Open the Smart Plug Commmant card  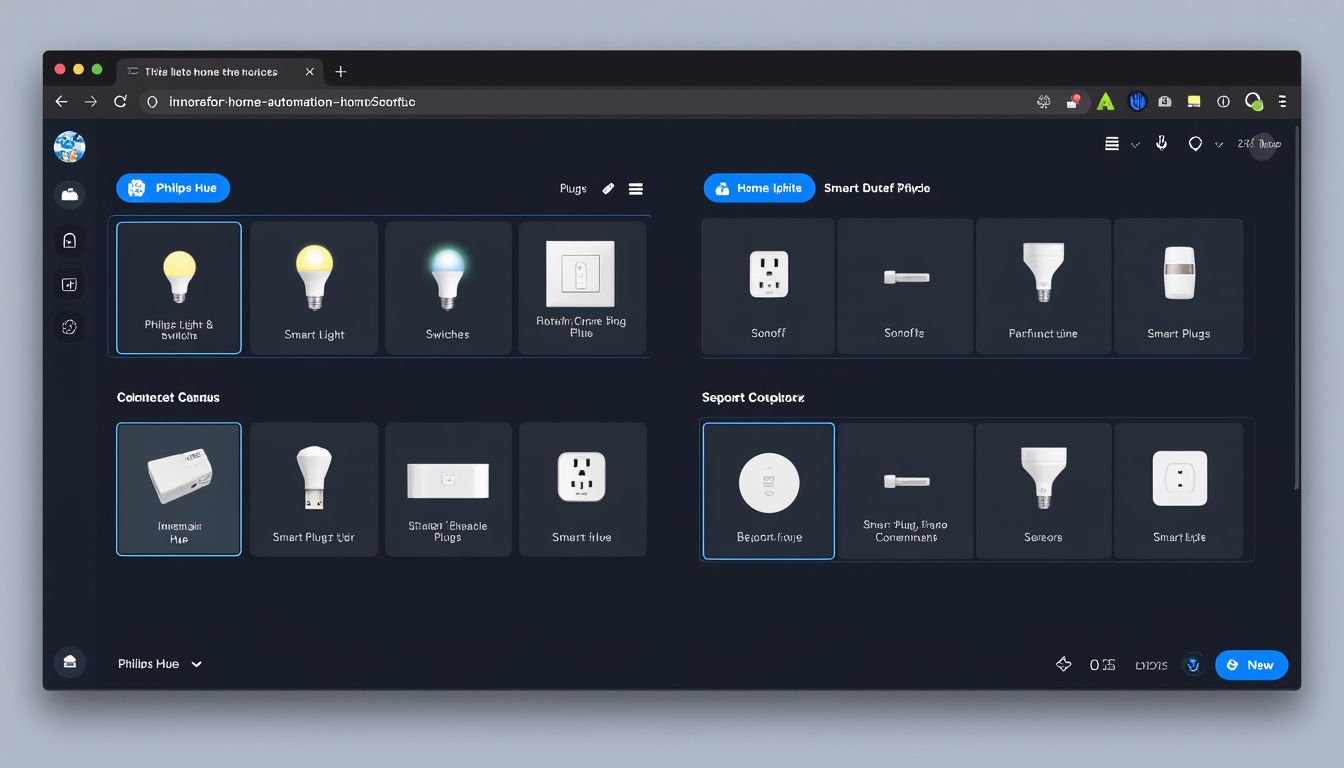[x=905, y=491]
